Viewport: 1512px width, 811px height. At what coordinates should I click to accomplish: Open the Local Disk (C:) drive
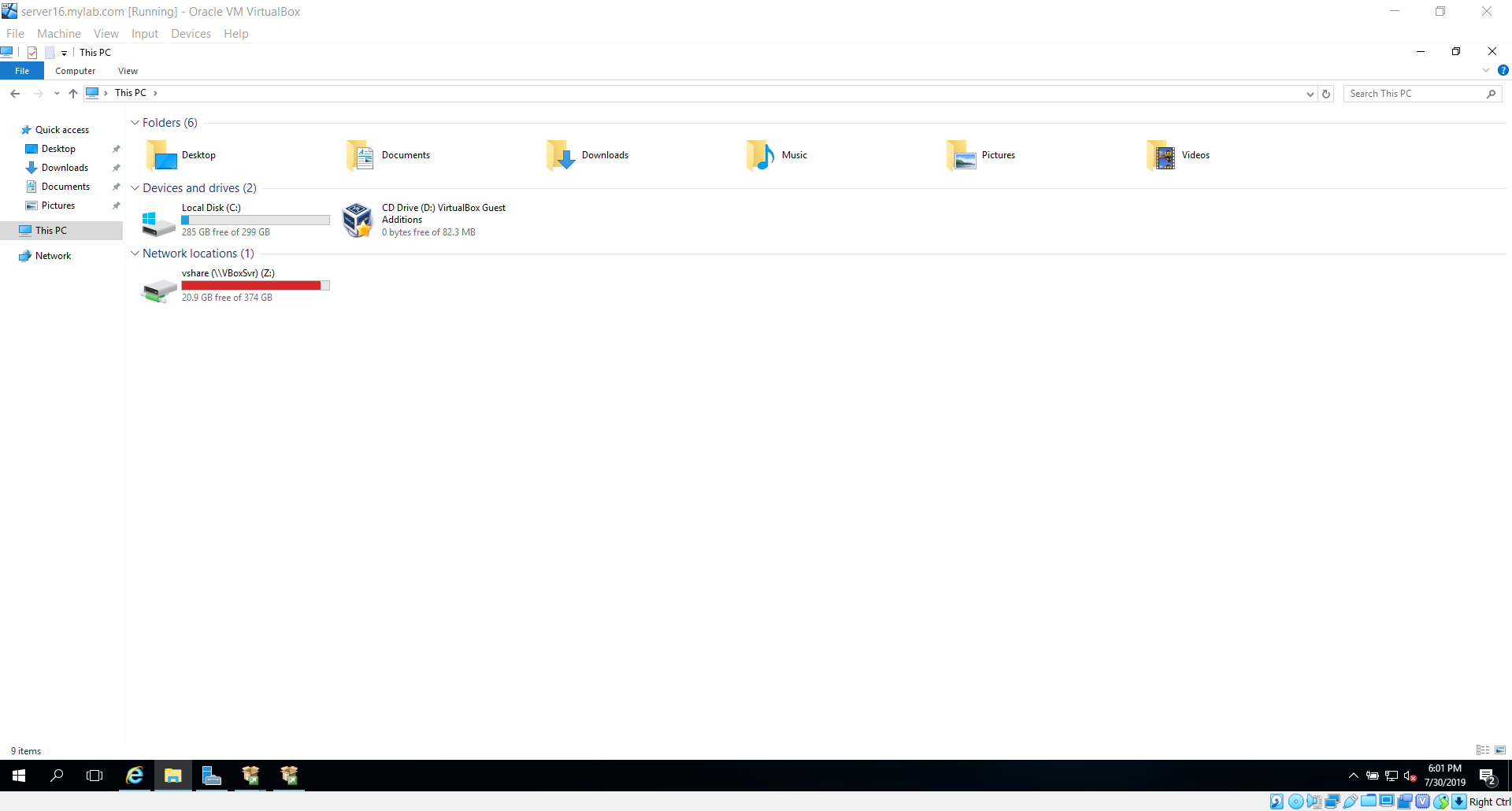[211, 208]
